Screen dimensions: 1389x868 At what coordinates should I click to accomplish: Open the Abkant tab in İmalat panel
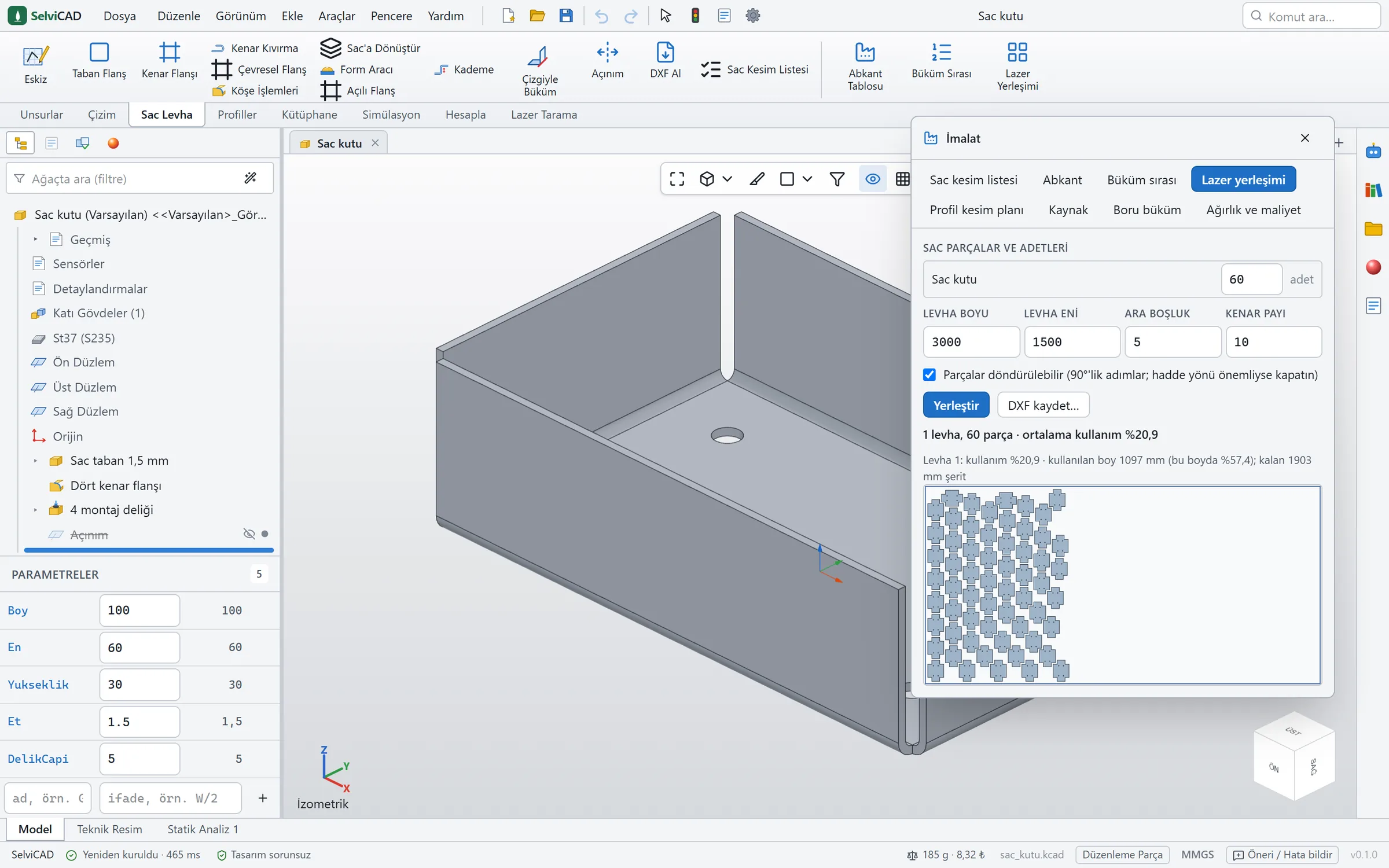pyautogui.click(x=1061, y=179)
